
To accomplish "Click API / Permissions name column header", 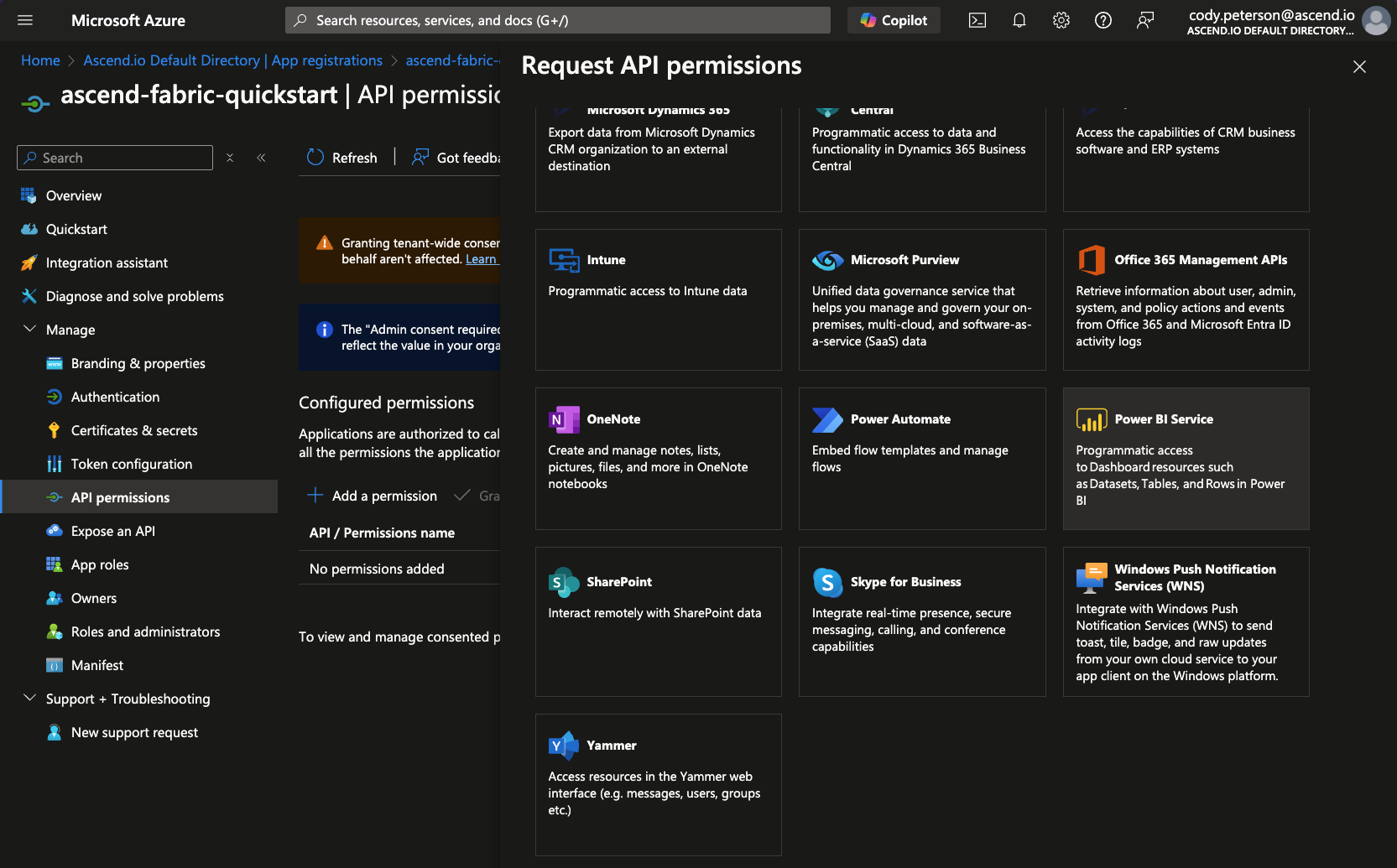I will 382,533.
